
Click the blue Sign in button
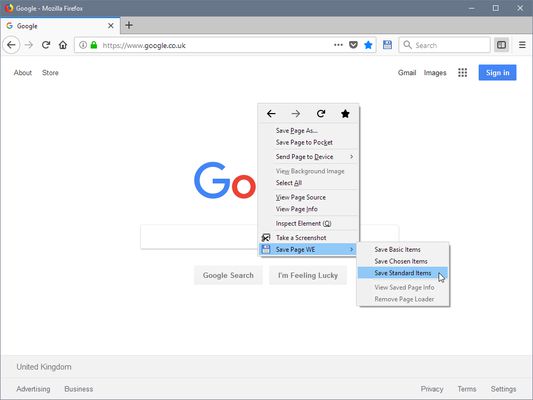(497, 72)
